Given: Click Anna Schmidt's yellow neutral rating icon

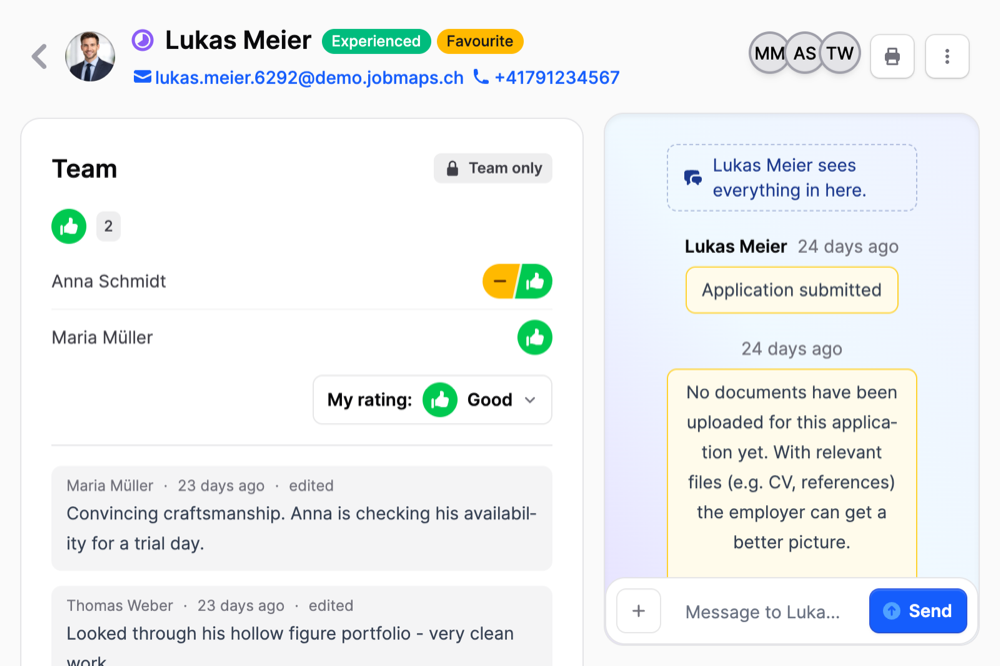Looking at the screenshot, I should [x=499, y=281].
